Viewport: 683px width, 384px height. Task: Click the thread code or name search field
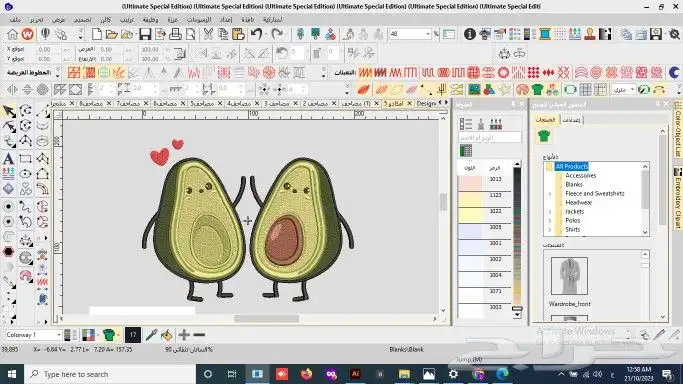click(490, 138)
